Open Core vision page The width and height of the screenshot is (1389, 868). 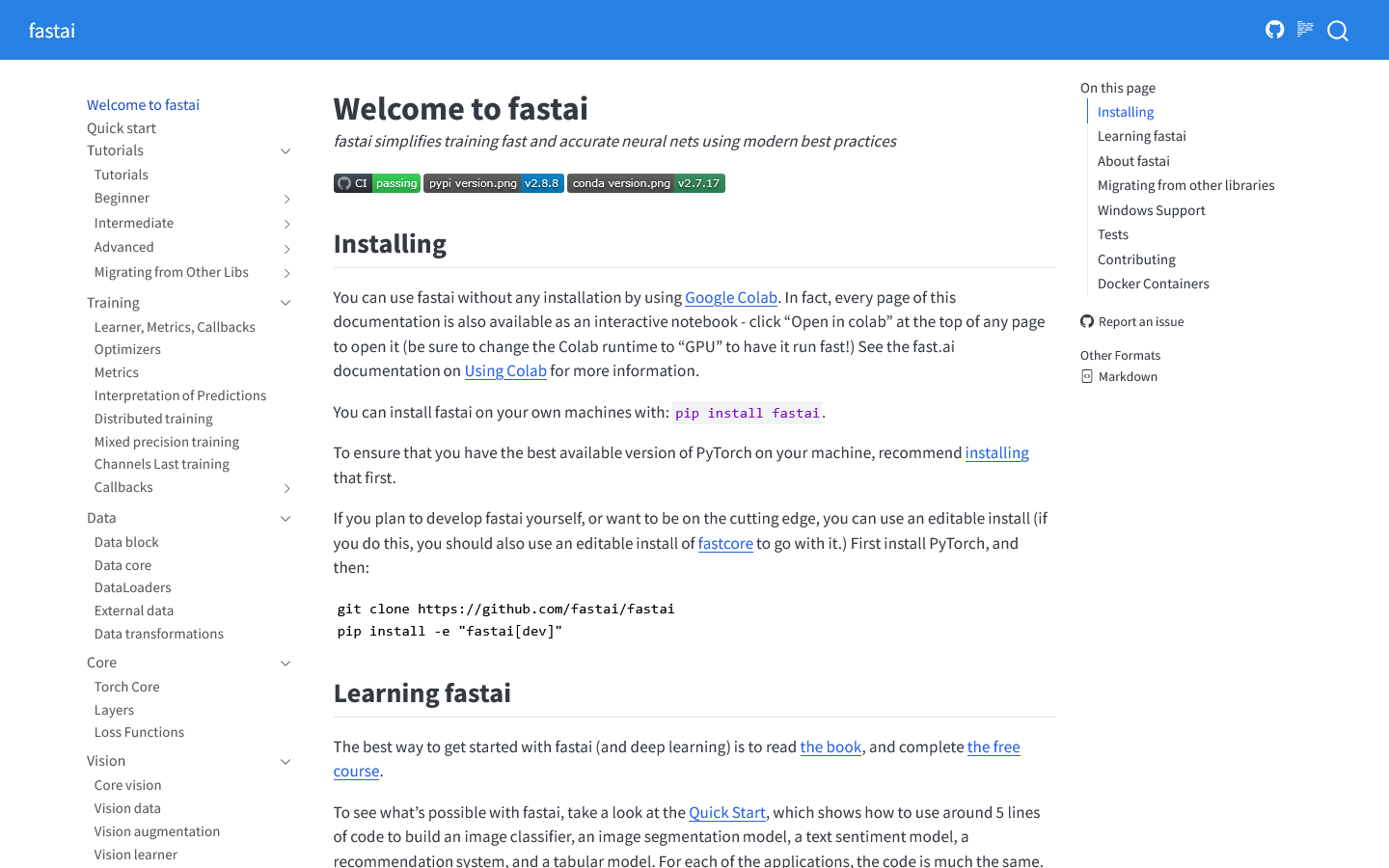point(128,785)
